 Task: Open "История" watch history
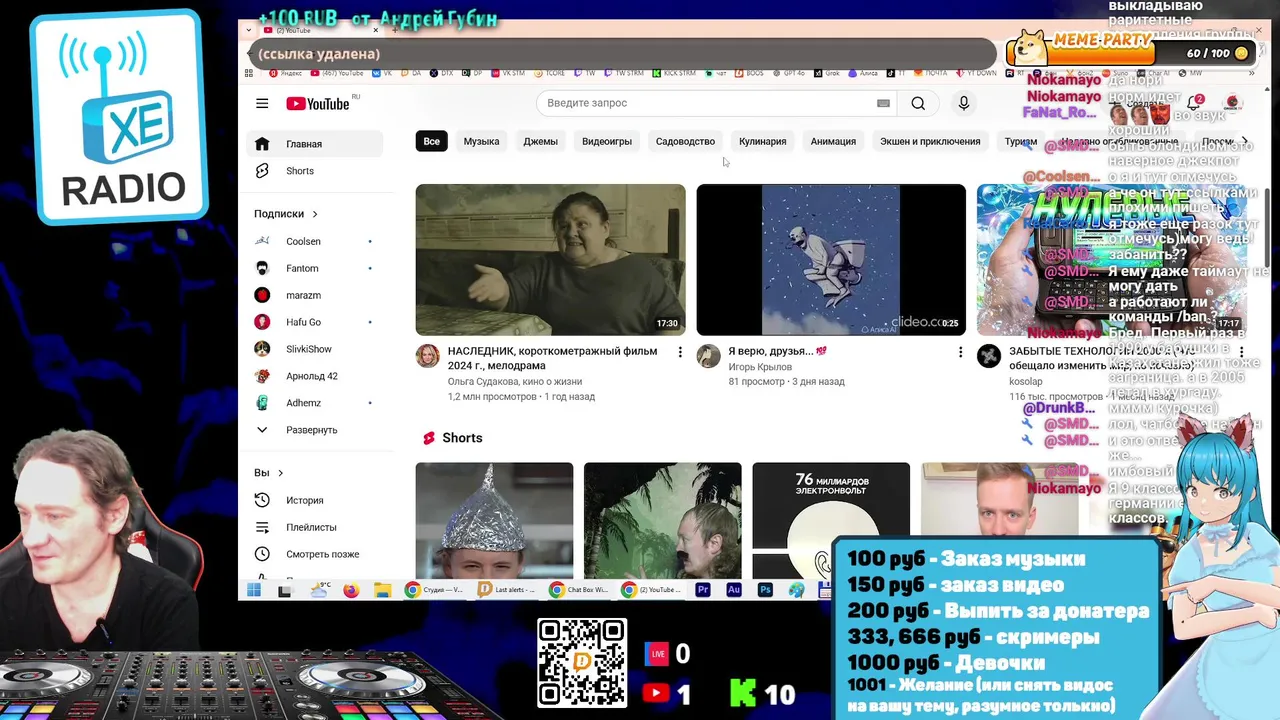[314, 500]
